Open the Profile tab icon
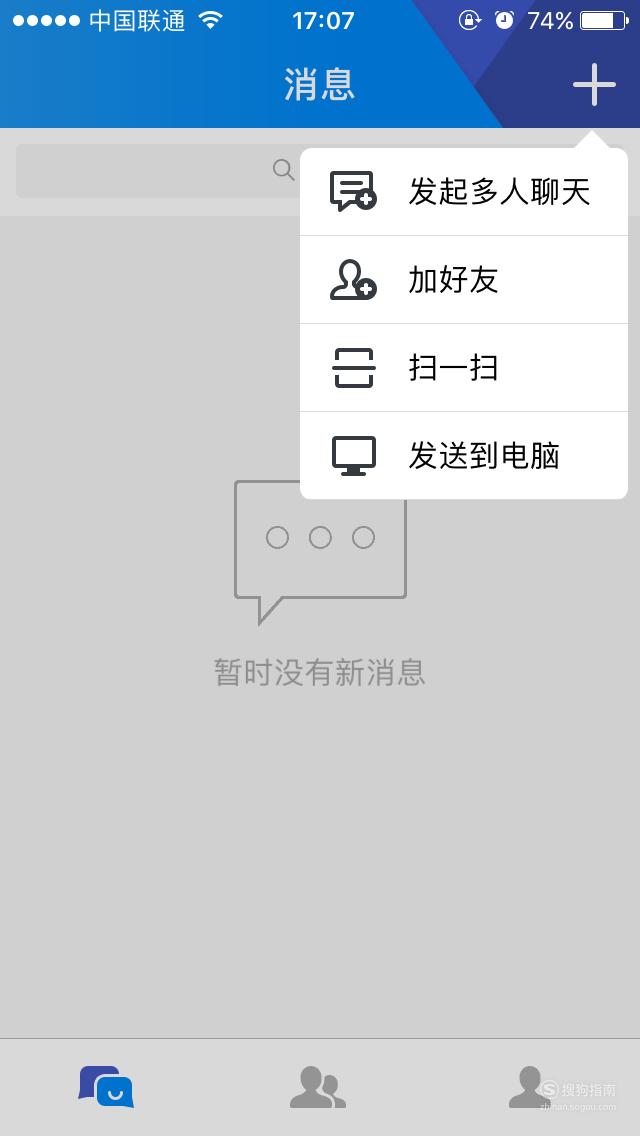Viewport: 640px width, 1136px height. [x=530, y=1087]
